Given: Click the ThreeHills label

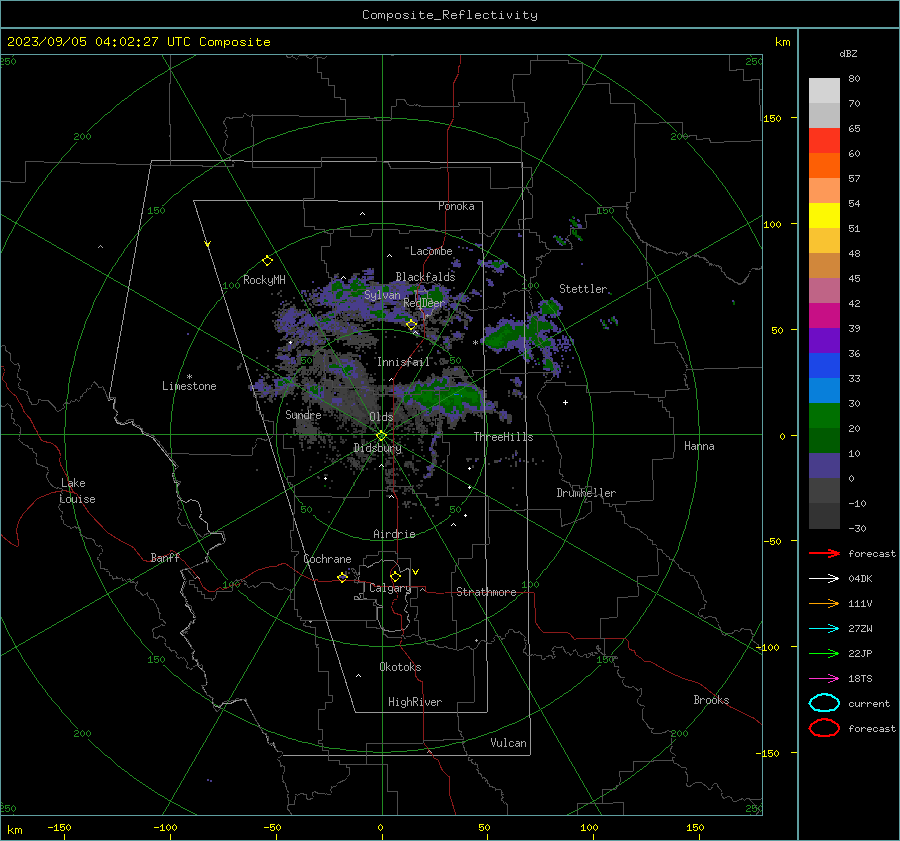Looking at the screenshot, I should click(x=503, y=437).
